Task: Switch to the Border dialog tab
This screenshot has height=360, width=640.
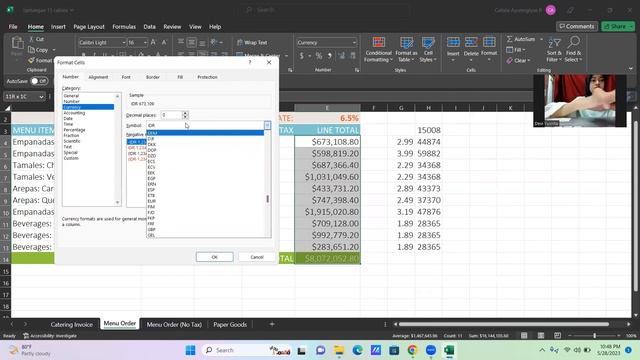Action: tap(153, 77)
